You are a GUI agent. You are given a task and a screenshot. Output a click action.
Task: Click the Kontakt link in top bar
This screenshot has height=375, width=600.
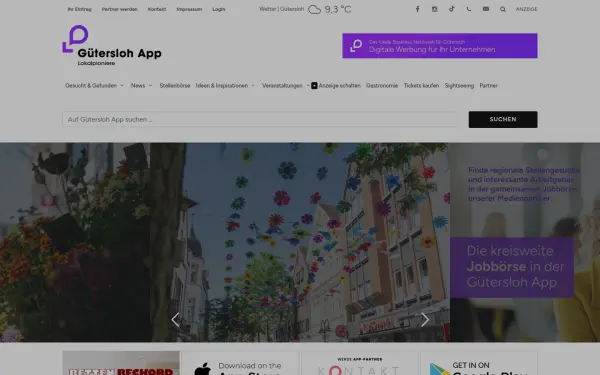tap(157, 9)
